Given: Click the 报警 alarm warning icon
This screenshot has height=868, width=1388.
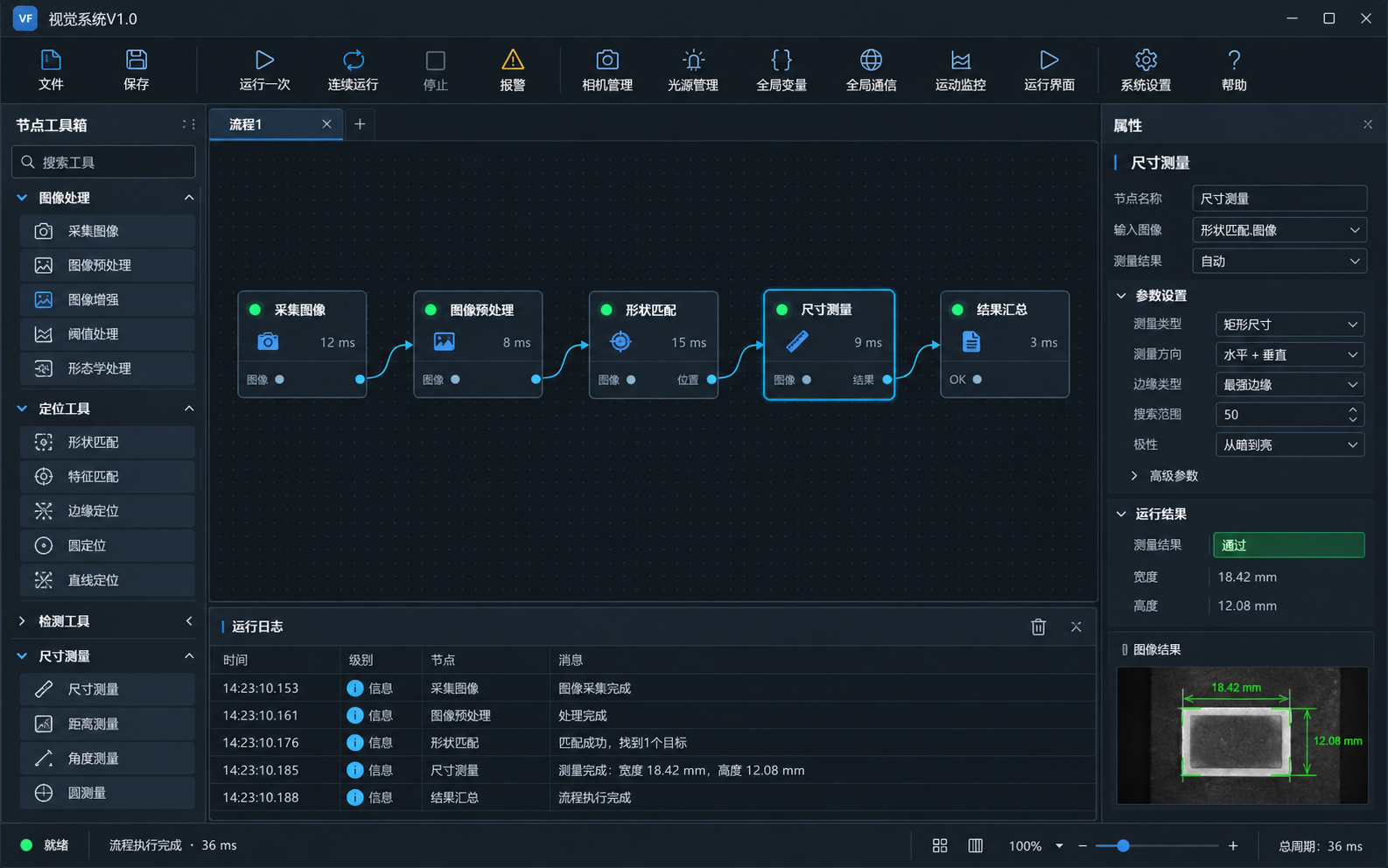Looking at the screenshot, I should coord(513,60).
